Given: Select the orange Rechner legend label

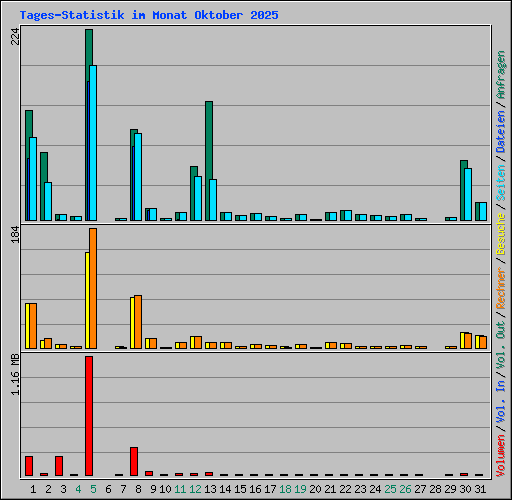Looking at the screenshot, I should [x=501, y=288].
